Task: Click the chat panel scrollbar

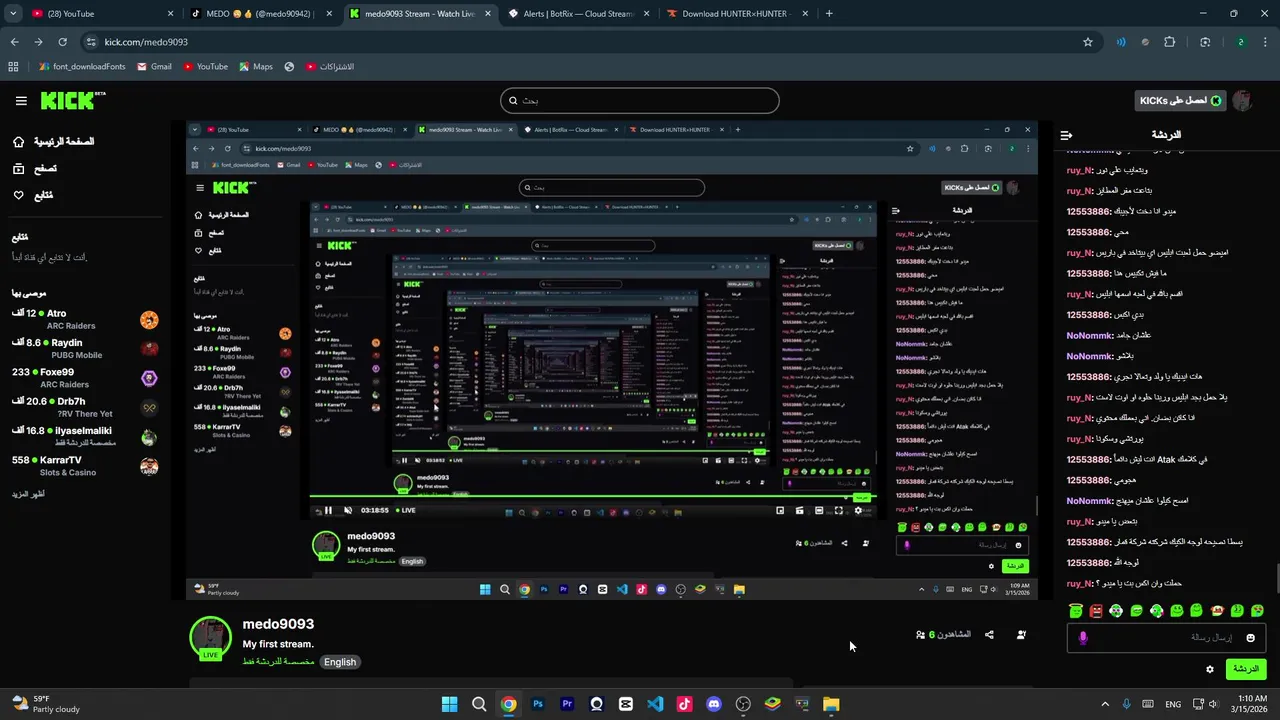Action: tap(1276, 578)
